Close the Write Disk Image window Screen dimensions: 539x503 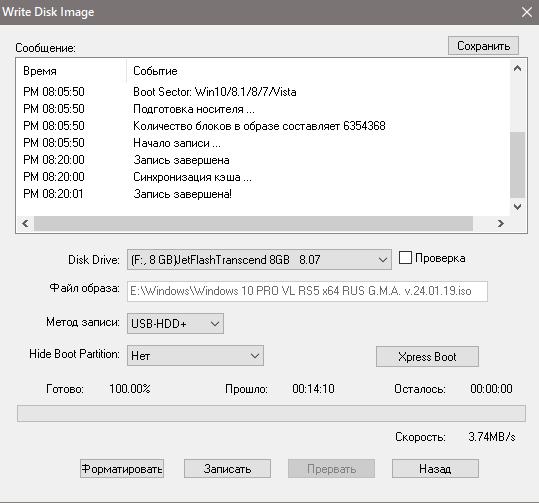click(x=526, y=12)
